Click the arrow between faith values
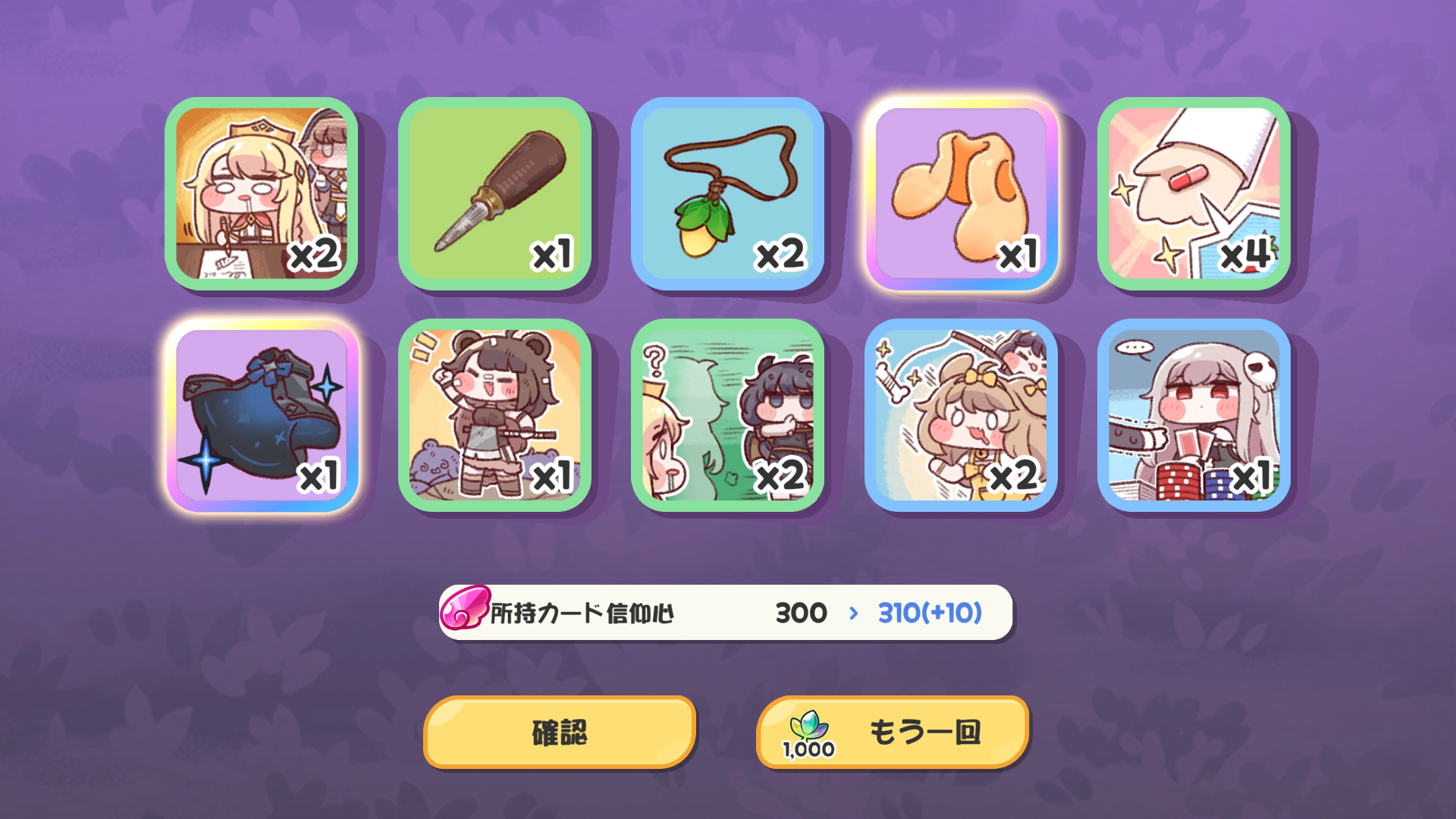 click(x=854, y=613)
